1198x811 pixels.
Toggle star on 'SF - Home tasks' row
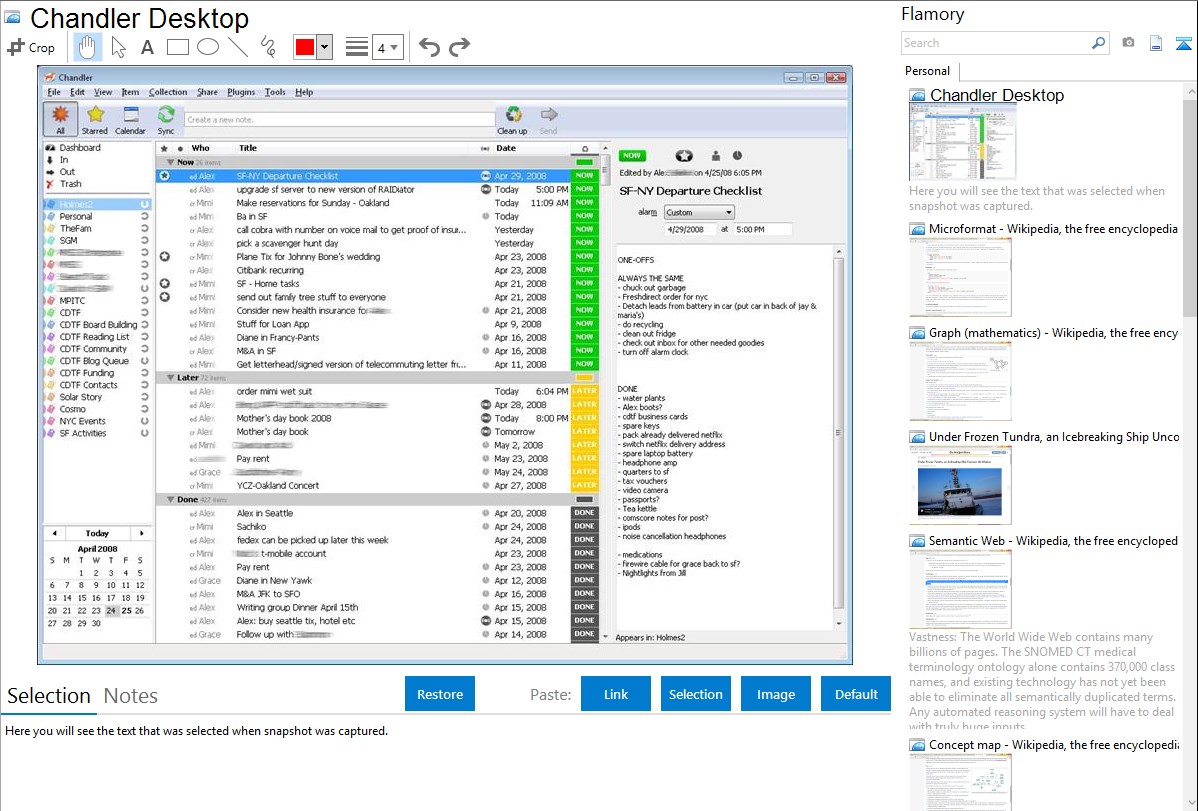[x=164, y=284]
